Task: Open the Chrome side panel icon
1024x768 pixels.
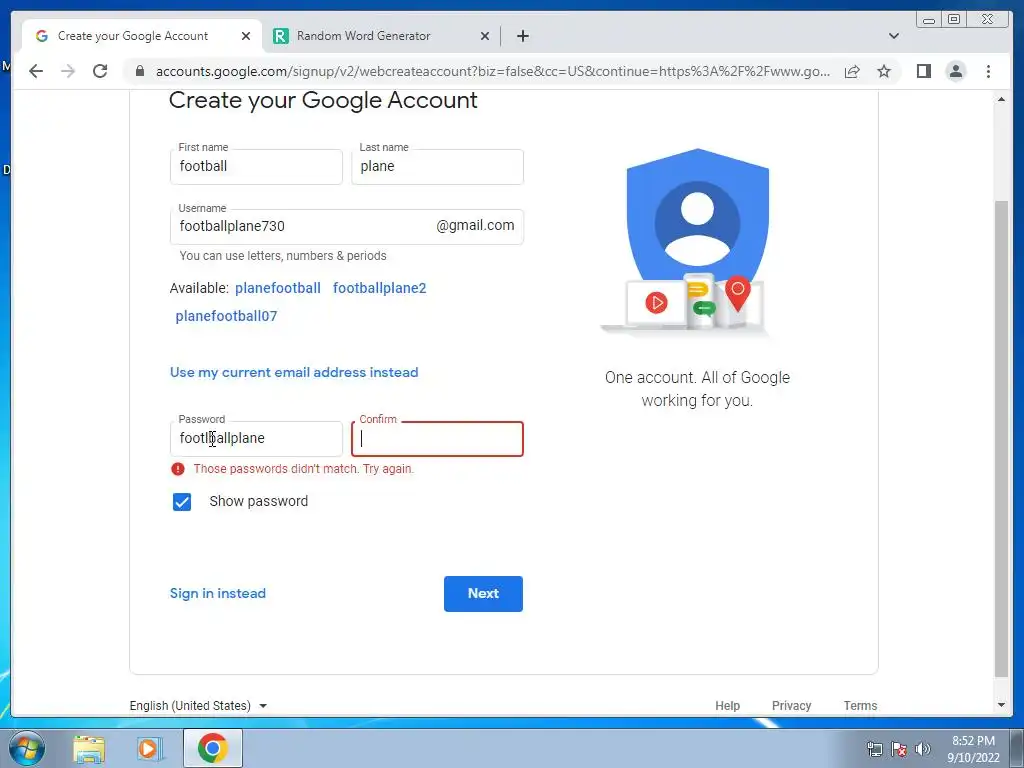Action: (x=923, y=71)
